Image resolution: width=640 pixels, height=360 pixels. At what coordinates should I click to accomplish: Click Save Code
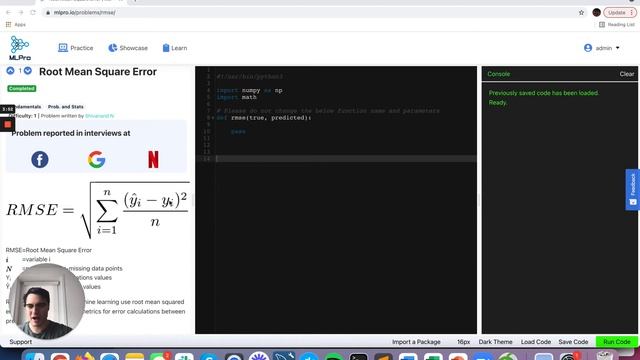pyautogui.click(x=573, y=342)
